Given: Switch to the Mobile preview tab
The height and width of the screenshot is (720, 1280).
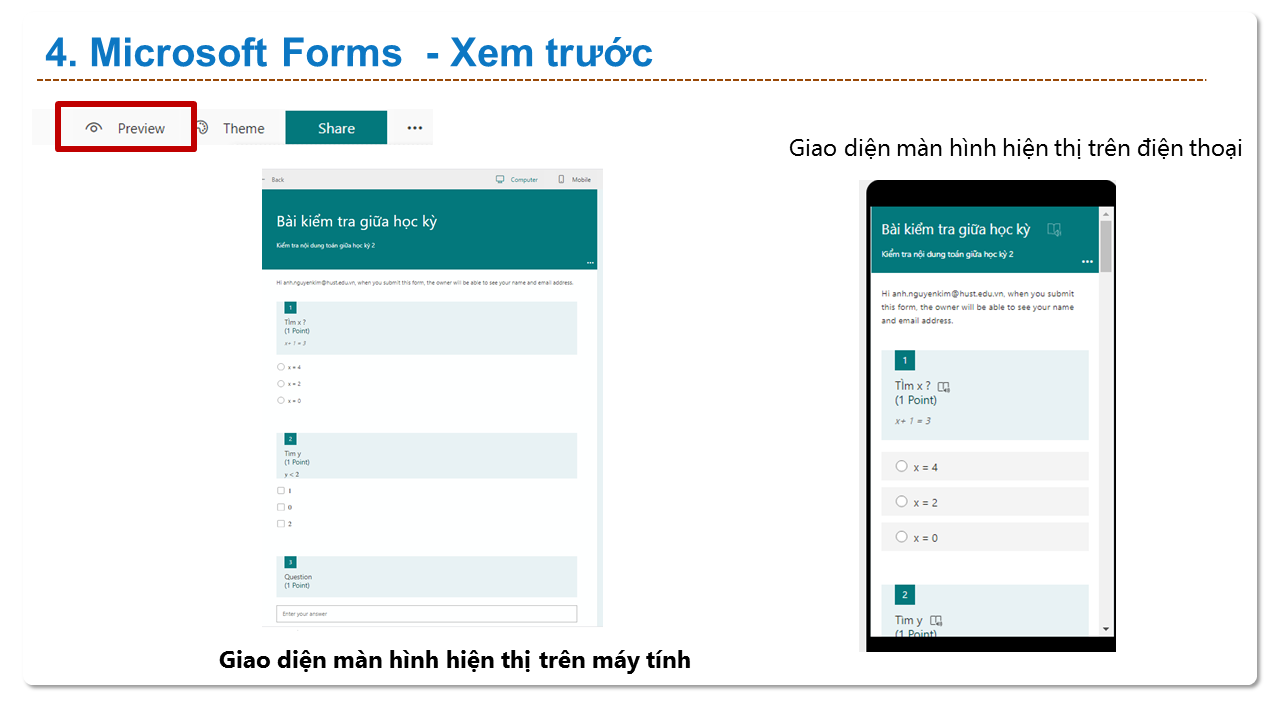Looking at the screenshot, I should click(575, 180).
